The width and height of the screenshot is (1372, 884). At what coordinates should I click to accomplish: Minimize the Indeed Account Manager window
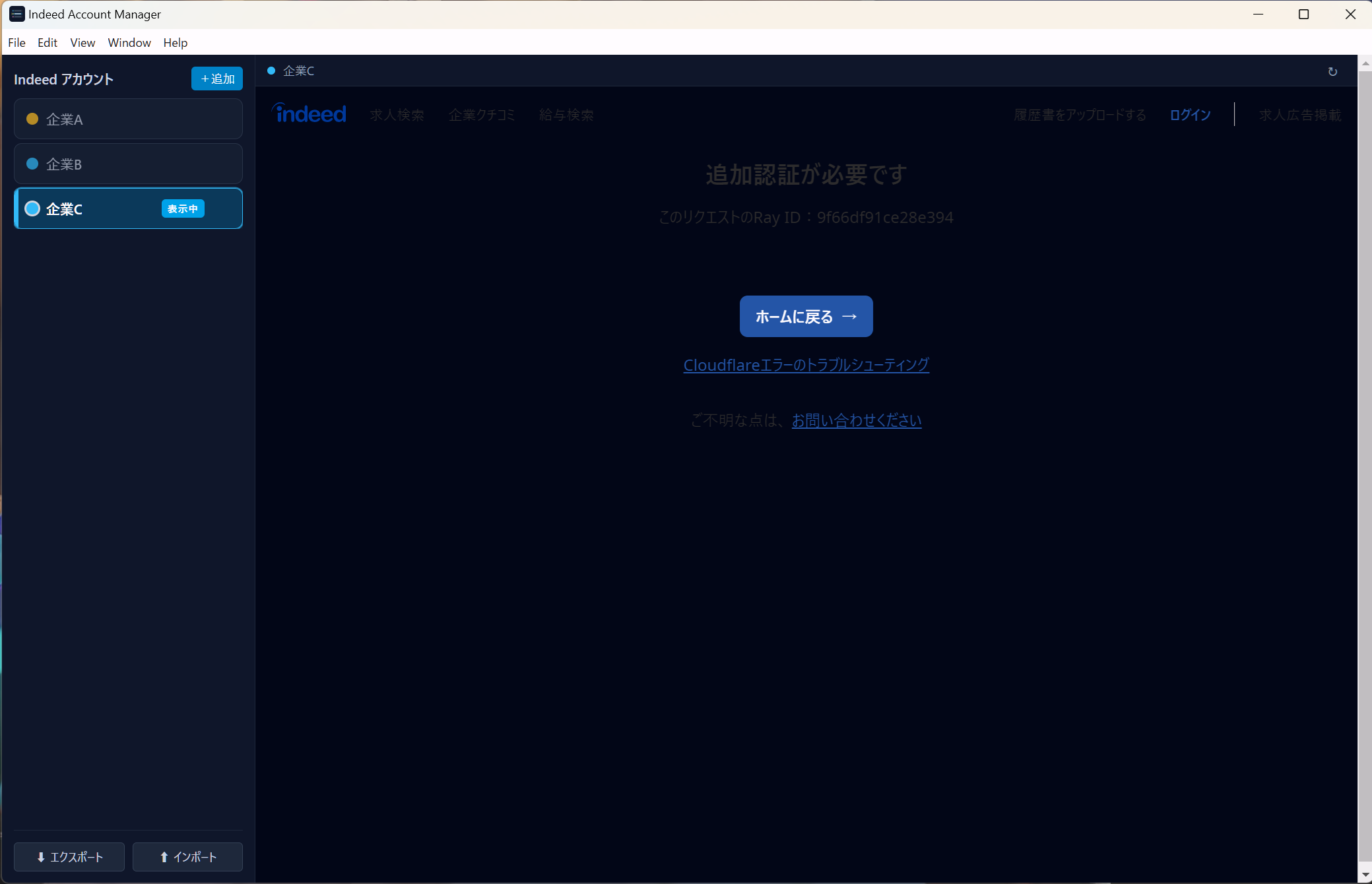point(1258,14)
